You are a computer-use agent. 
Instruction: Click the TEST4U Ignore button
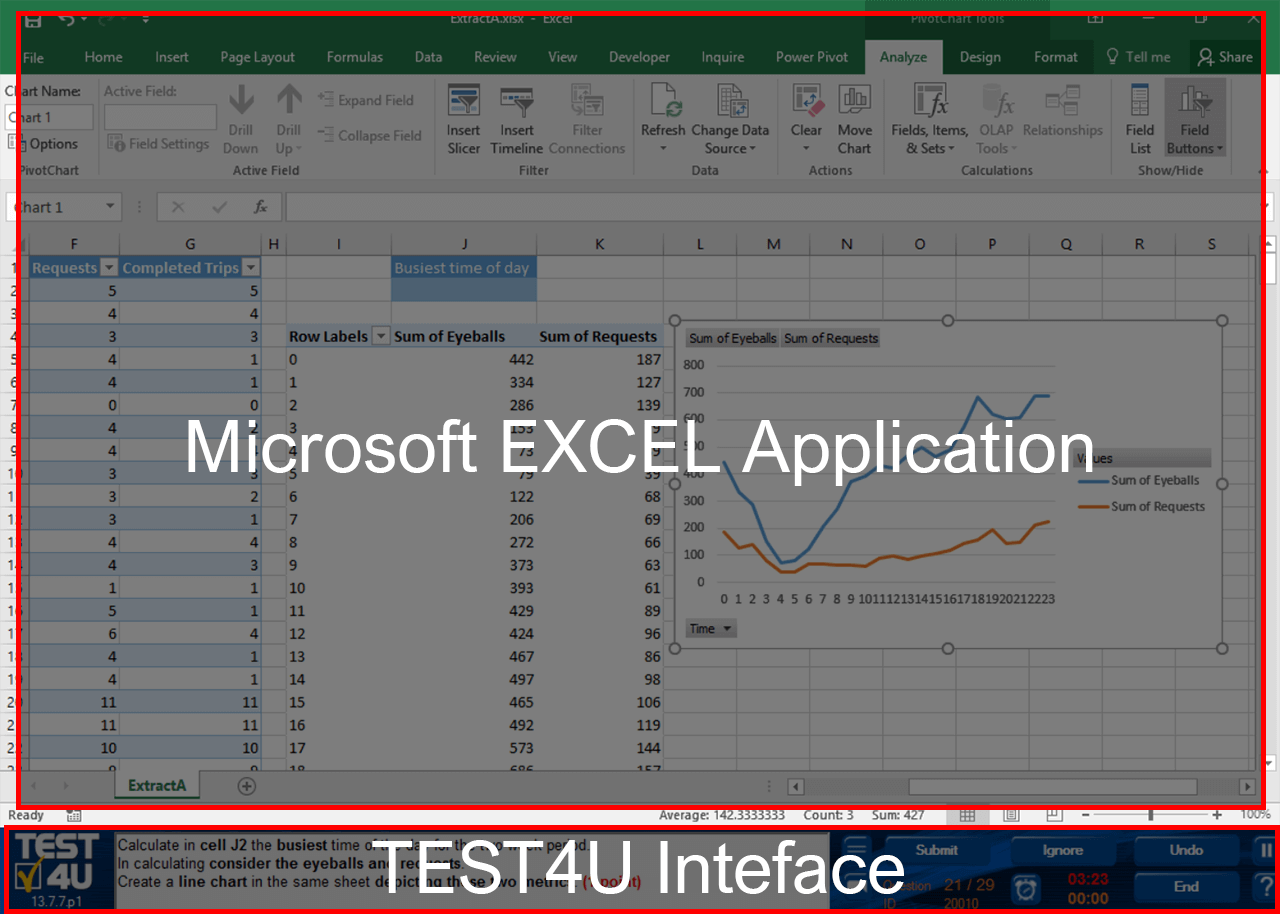(x=1062, y=850)
